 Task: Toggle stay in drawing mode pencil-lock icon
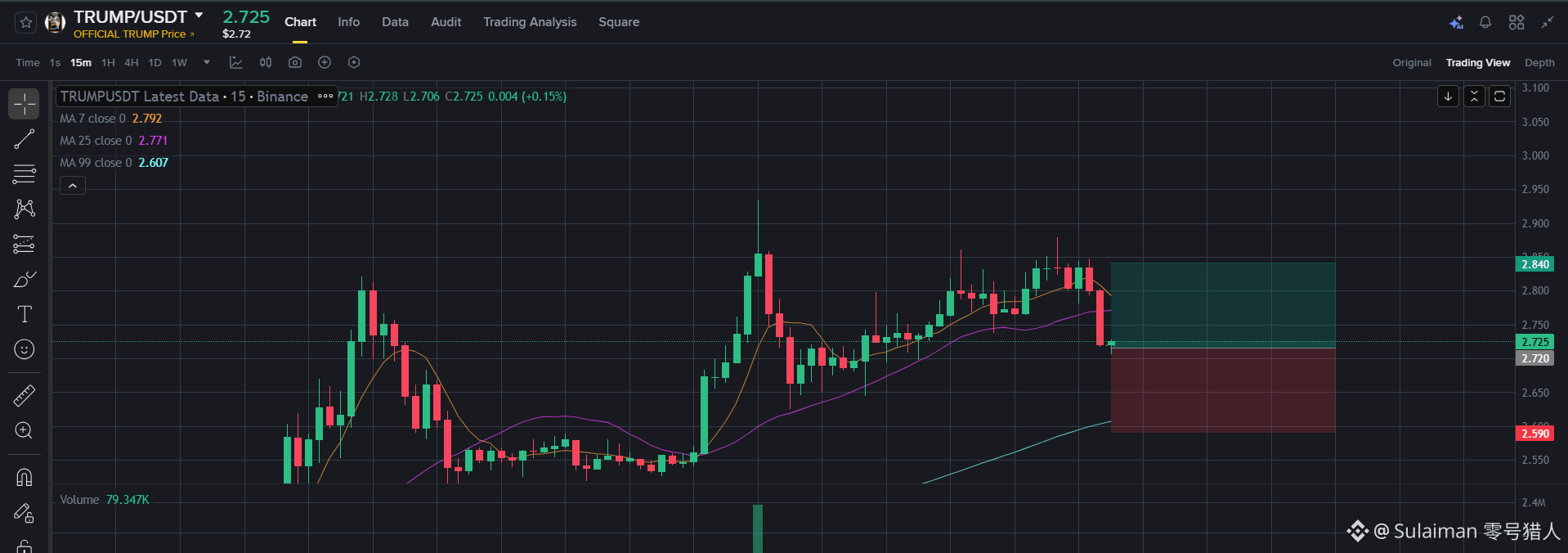pos(25,512)
